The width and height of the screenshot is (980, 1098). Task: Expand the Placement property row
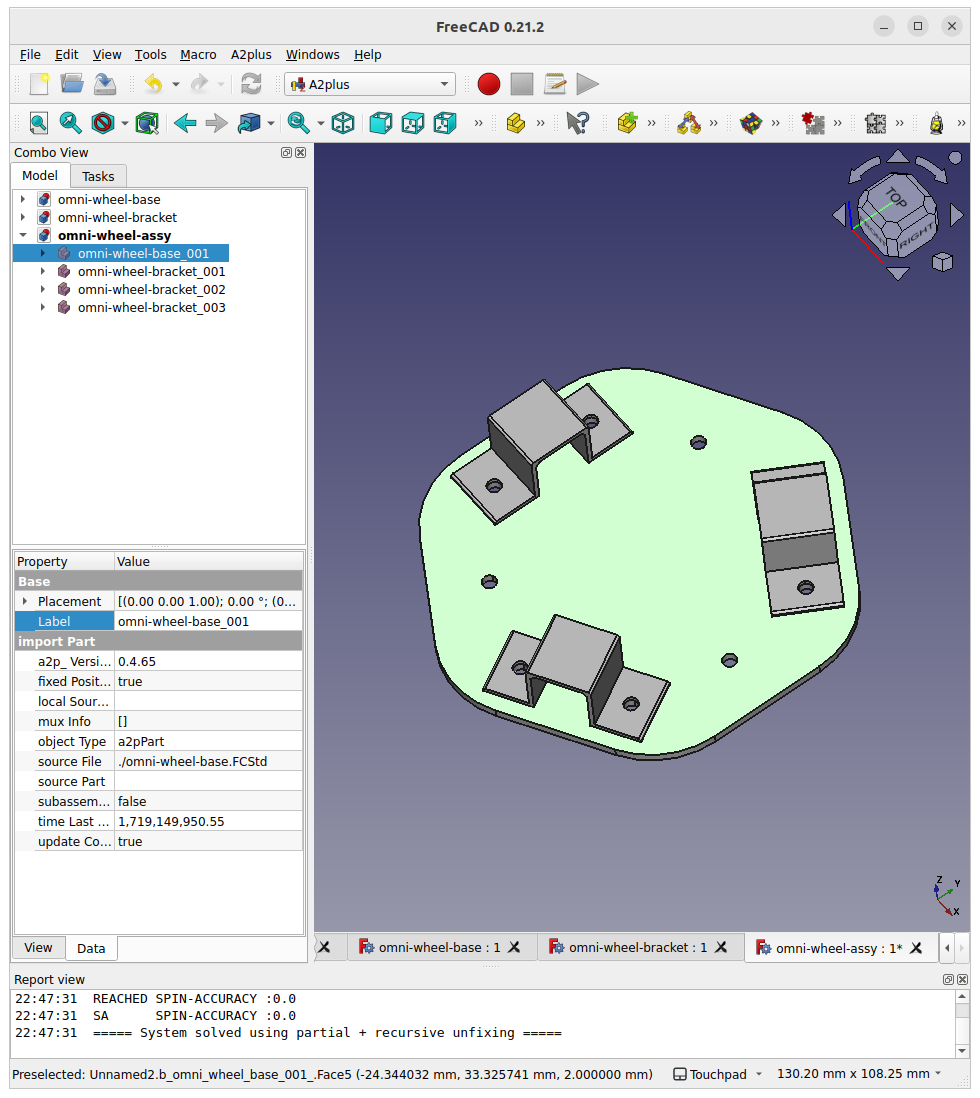[x=25, y=601]
